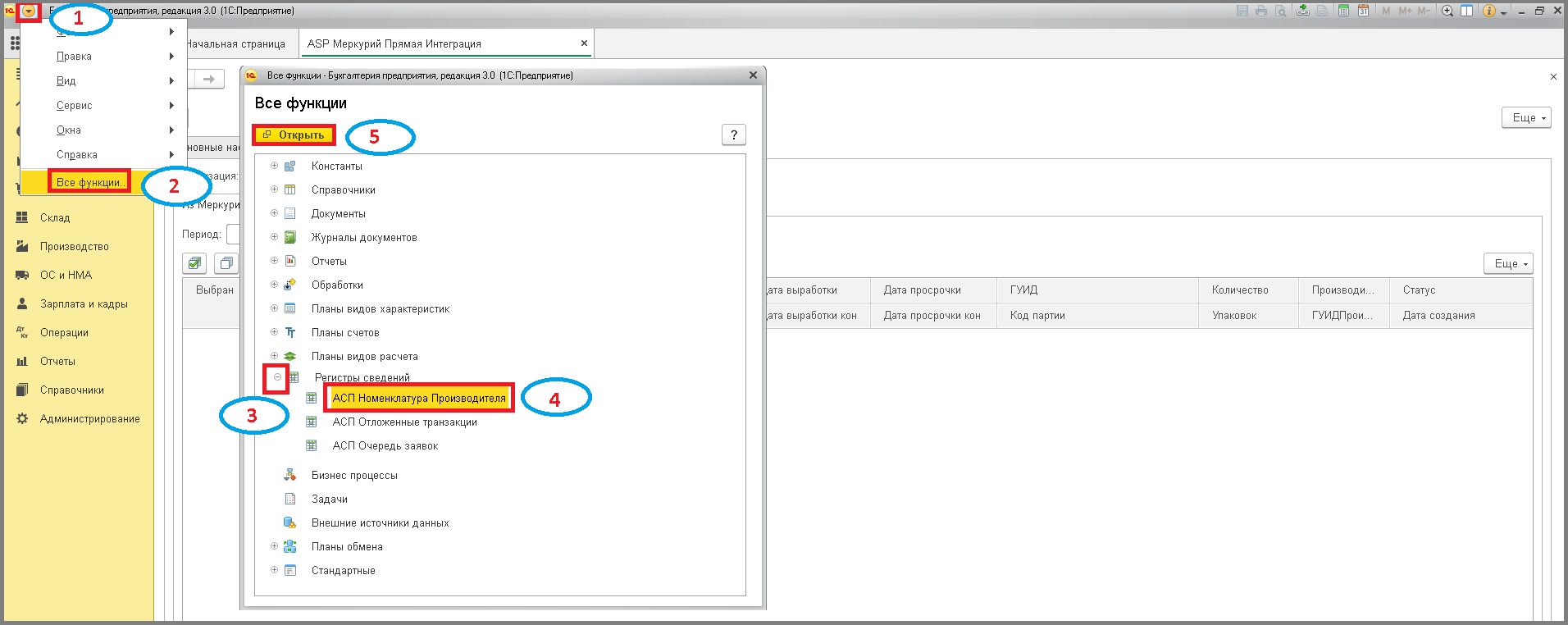Click the help question mark button
Viewport: 1568px width, 625px height.
734,135
